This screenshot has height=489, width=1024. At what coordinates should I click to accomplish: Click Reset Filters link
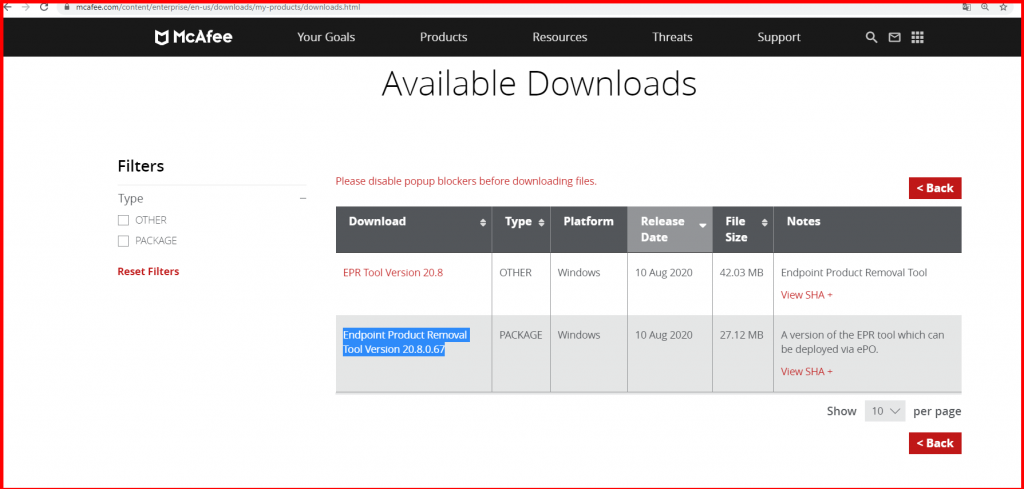(x=148, y=271)
